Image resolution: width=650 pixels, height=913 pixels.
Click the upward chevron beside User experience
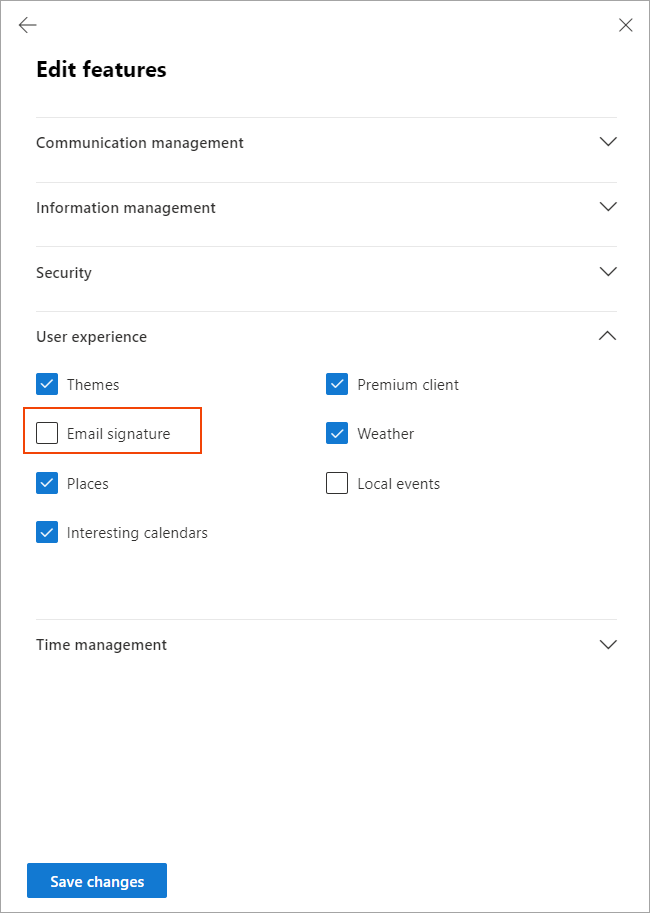click(x=608, y=336)
